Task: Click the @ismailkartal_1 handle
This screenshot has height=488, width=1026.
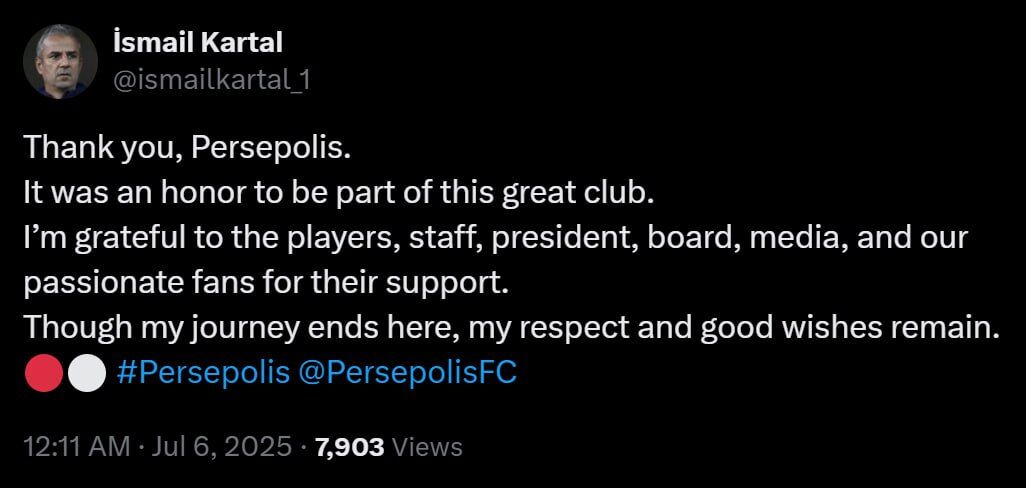Action: 213,81
